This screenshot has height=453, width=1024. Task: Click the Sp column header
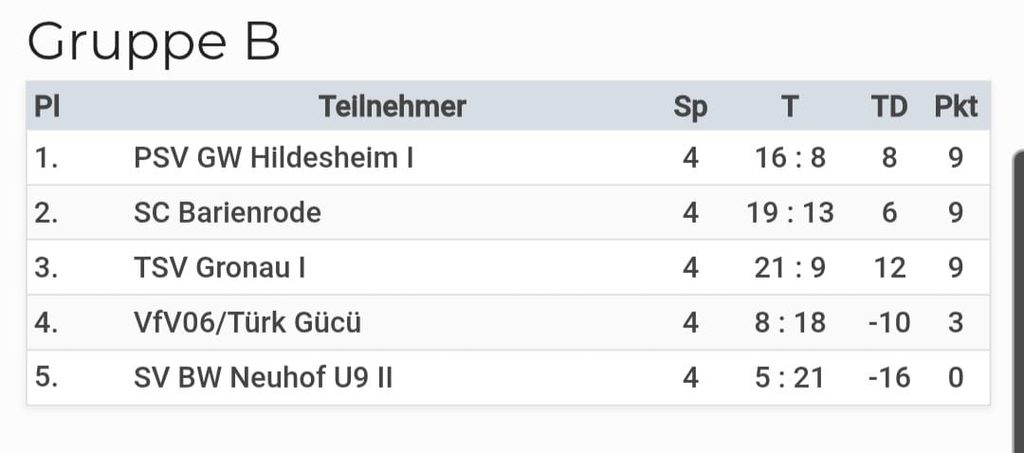pyautogui.click(x=690, y=107)
